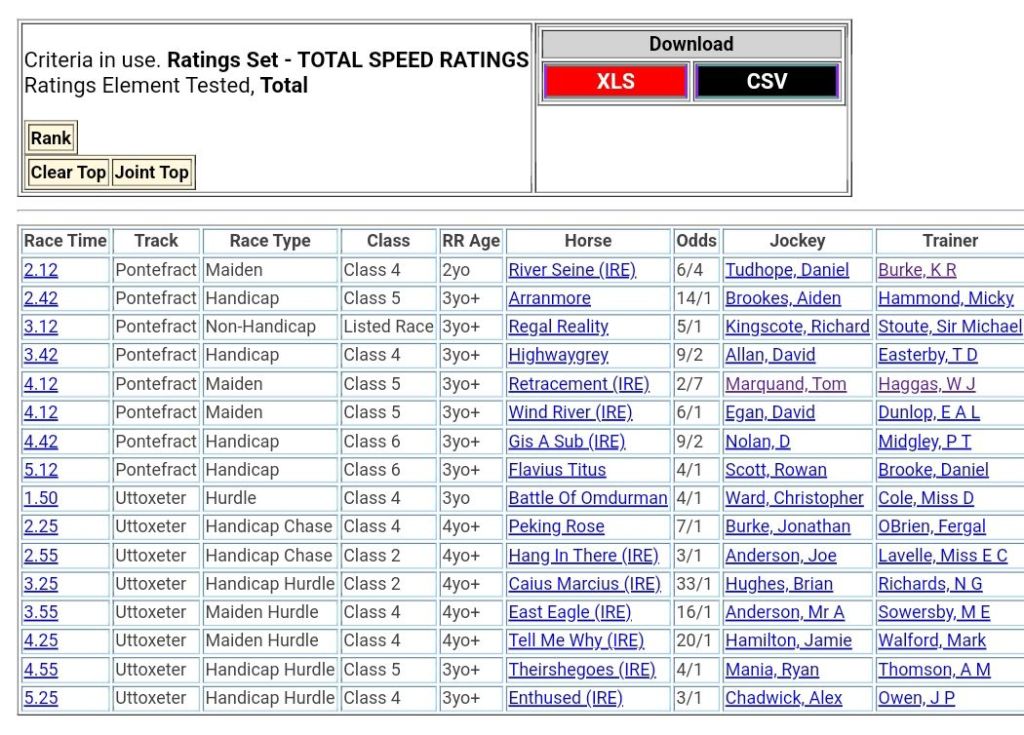Open the 2.12 Pontefract race time link
The height and width of the screenshot is (735, 1024).
[41, 270]
